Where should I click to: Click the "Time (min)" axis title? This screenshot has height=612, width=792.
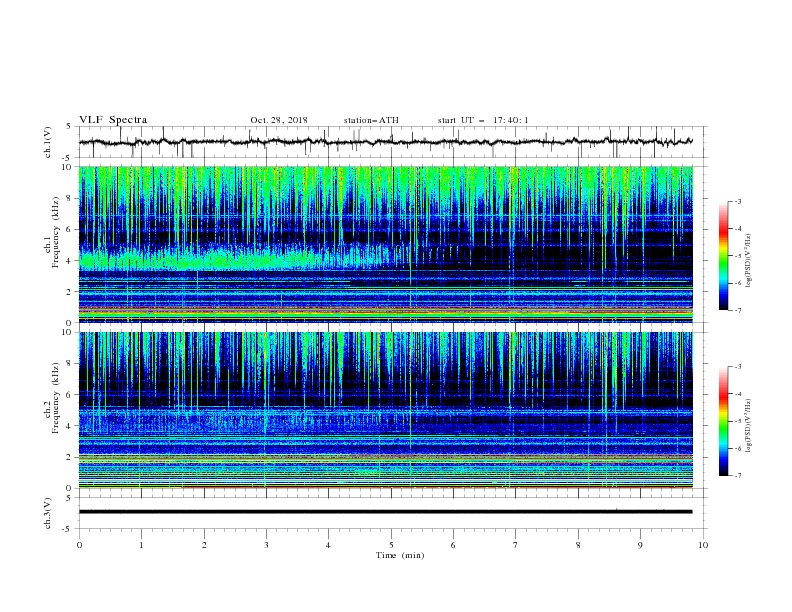coord(400,555)
